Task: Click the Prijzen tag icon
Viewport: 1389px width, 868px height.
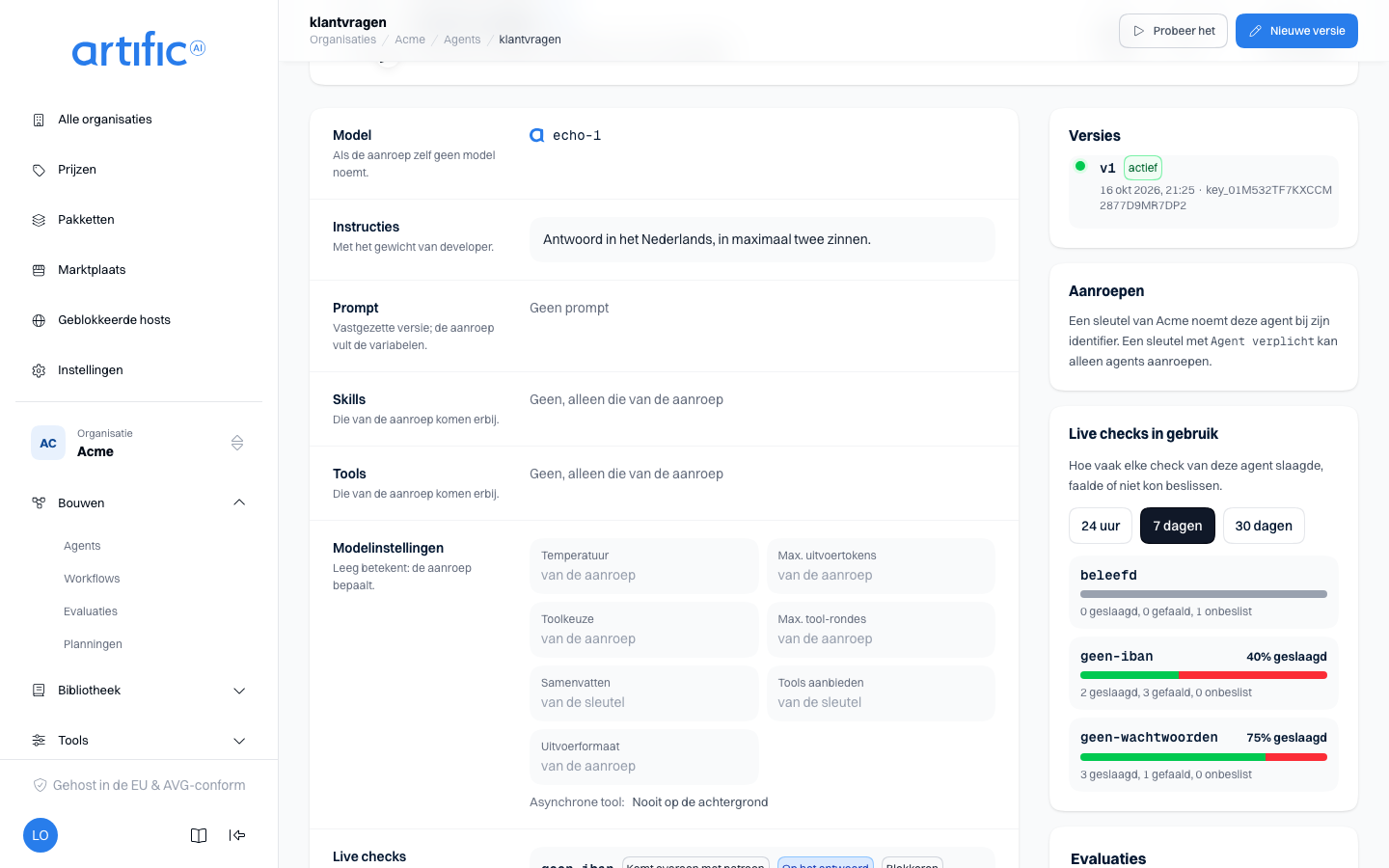Action: (39, 170)
